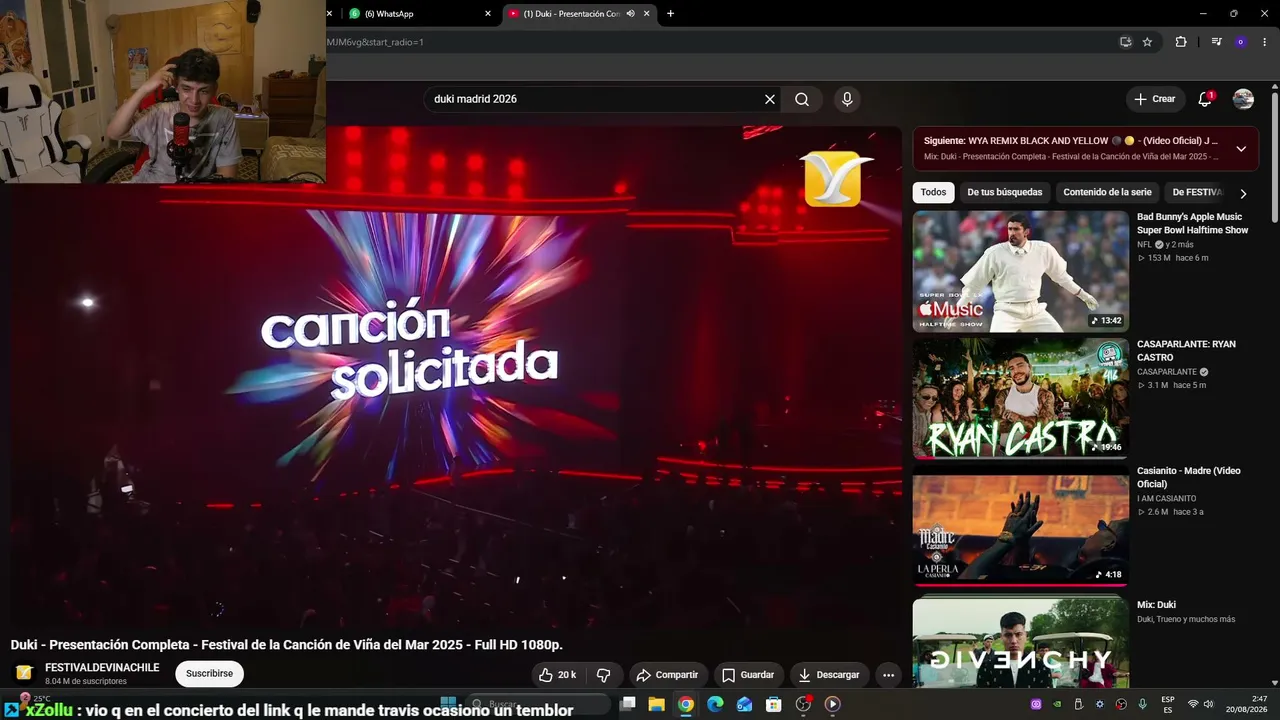Open the YouTube account avatar menu

[1243, 99]
